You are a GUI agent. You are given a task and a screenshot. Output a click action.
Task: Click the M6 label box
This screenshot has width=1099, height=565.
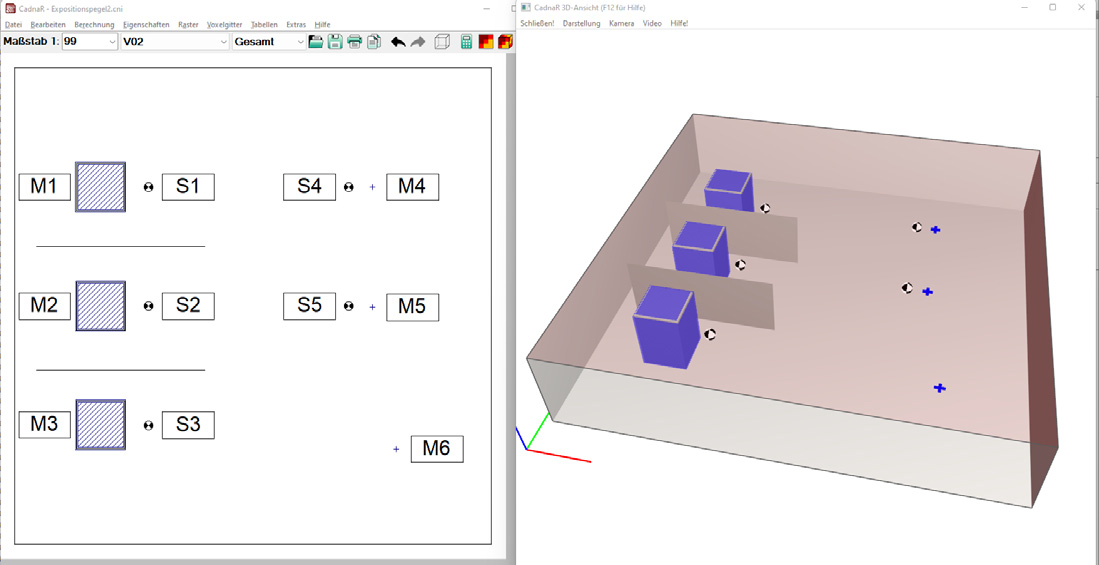coord(437,449)
